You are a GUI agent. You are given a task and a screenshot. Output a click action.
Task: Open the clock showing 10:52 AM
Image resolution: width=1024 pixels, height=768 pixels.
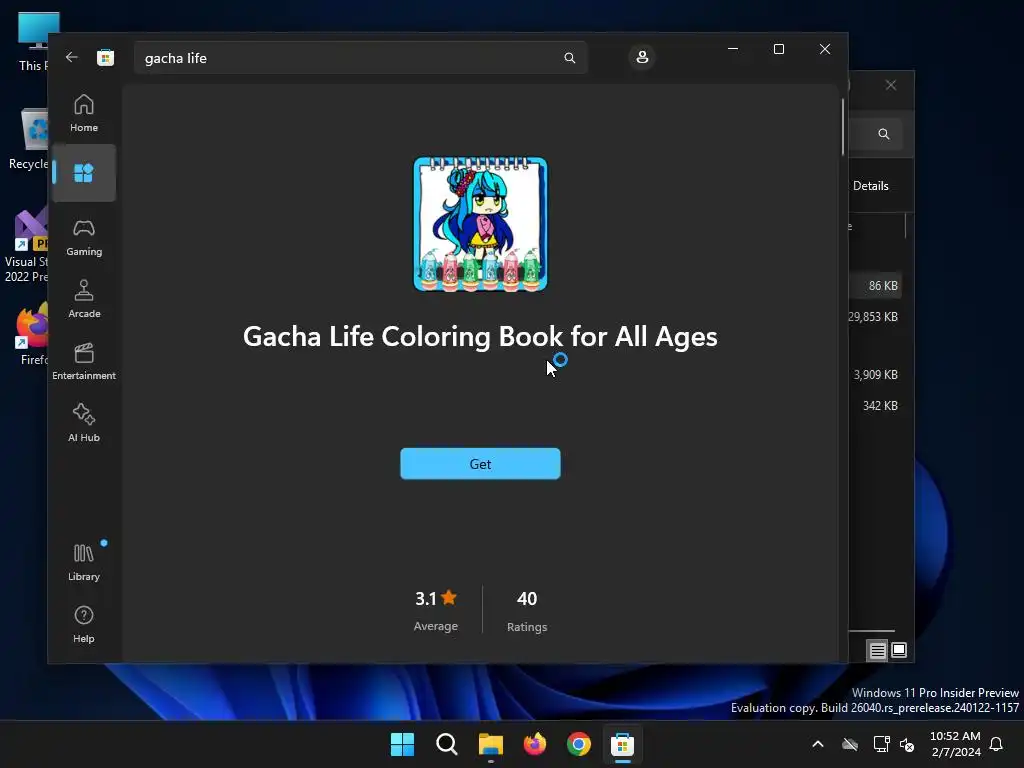[x=955, y=744]
